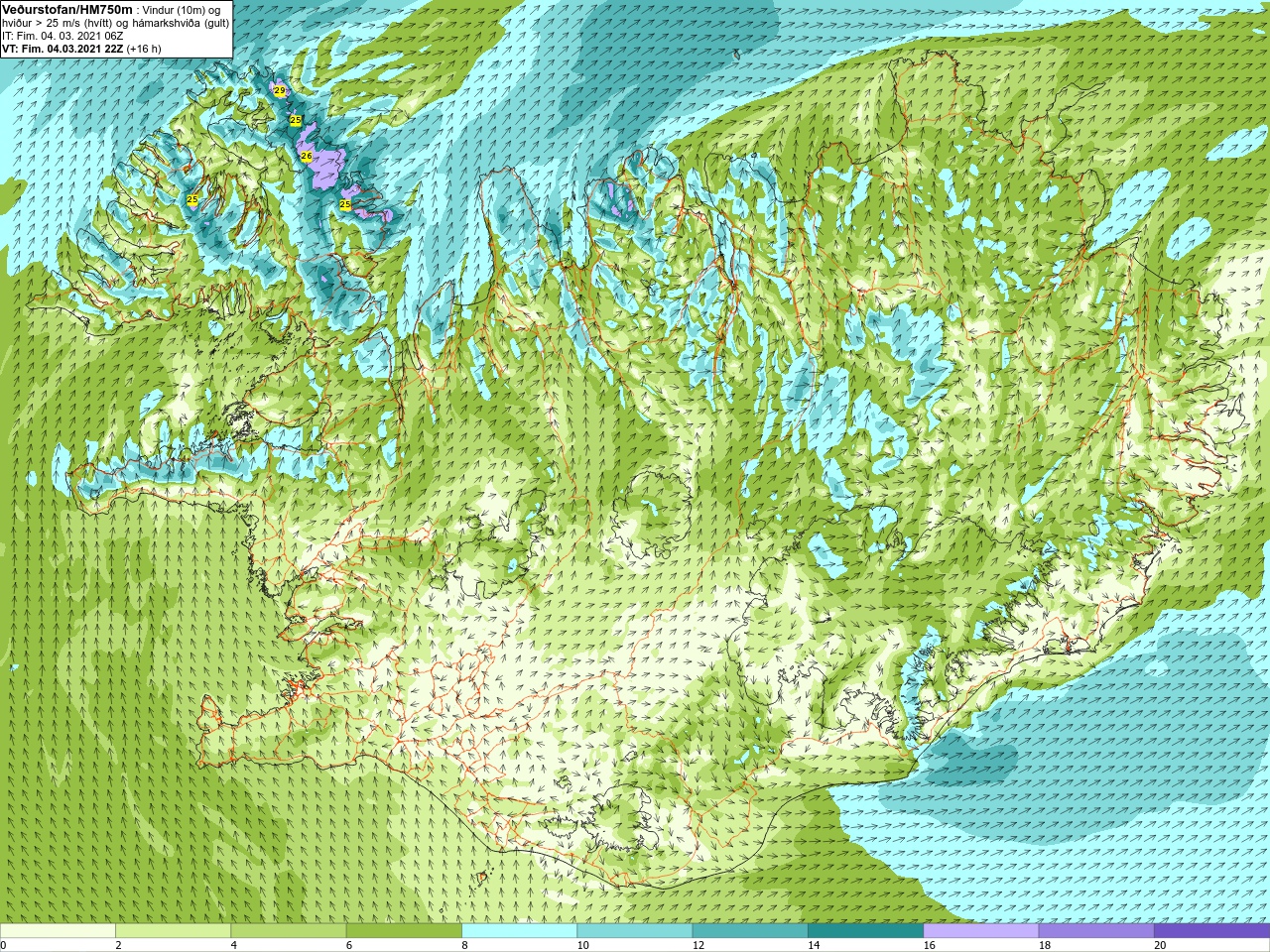Click the legend scale number 12
Screen dimensions: 1270x952
(698, 945)
